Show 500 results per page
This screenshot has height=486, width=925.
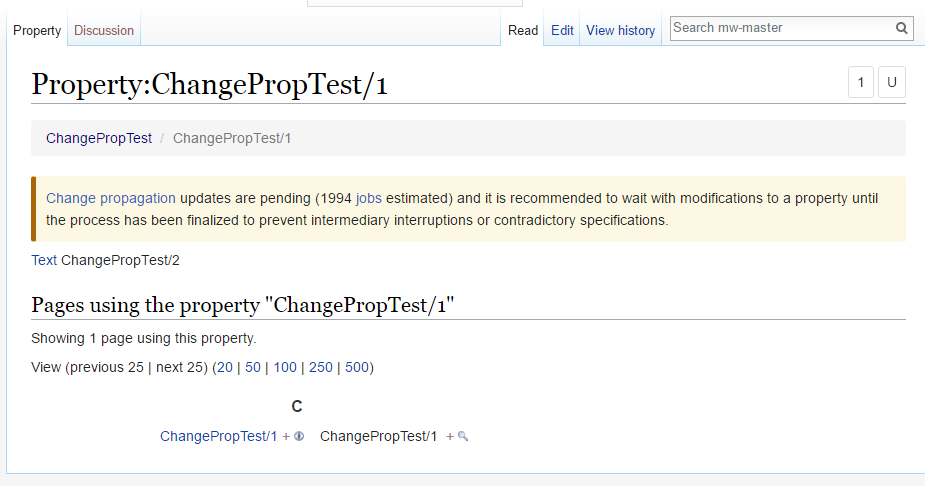click(357, 367)
